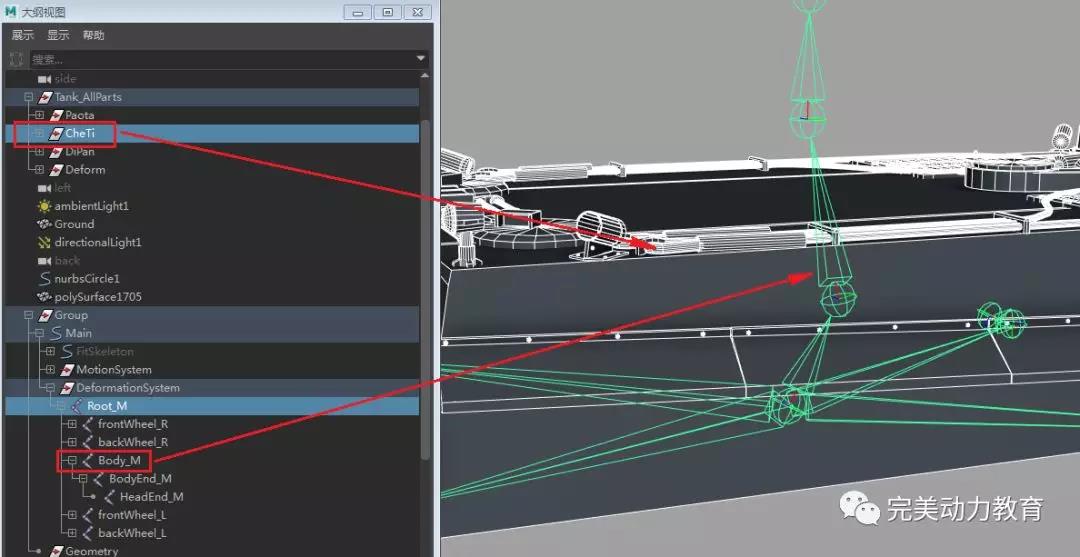Screen dimensions: 1080x557
Task: Select the ambientLight1 row by its name
Action: 92,206
